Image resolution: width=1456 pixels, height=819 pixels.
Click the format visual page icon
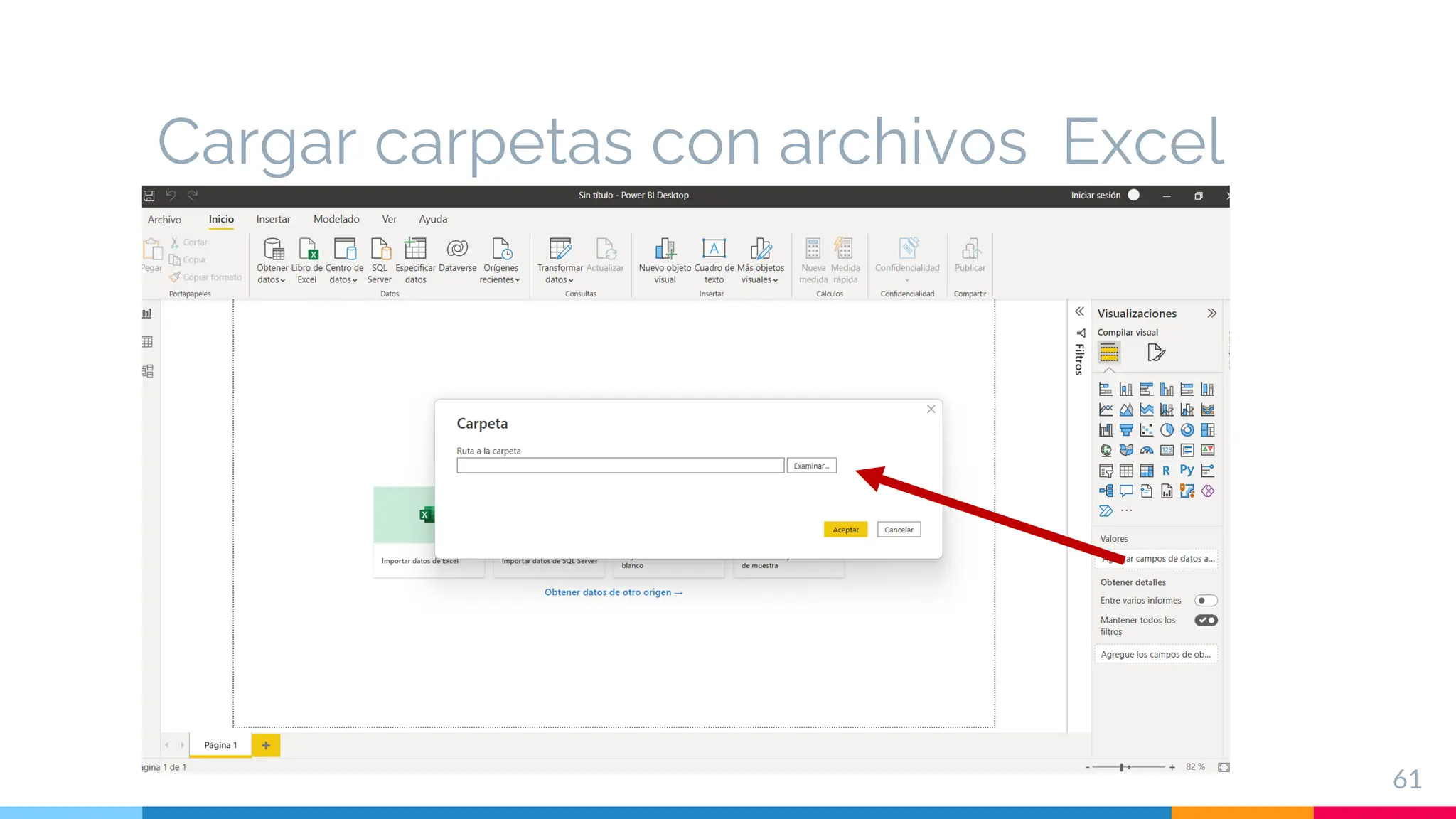pyautogui.click(x=1156, y=353)
